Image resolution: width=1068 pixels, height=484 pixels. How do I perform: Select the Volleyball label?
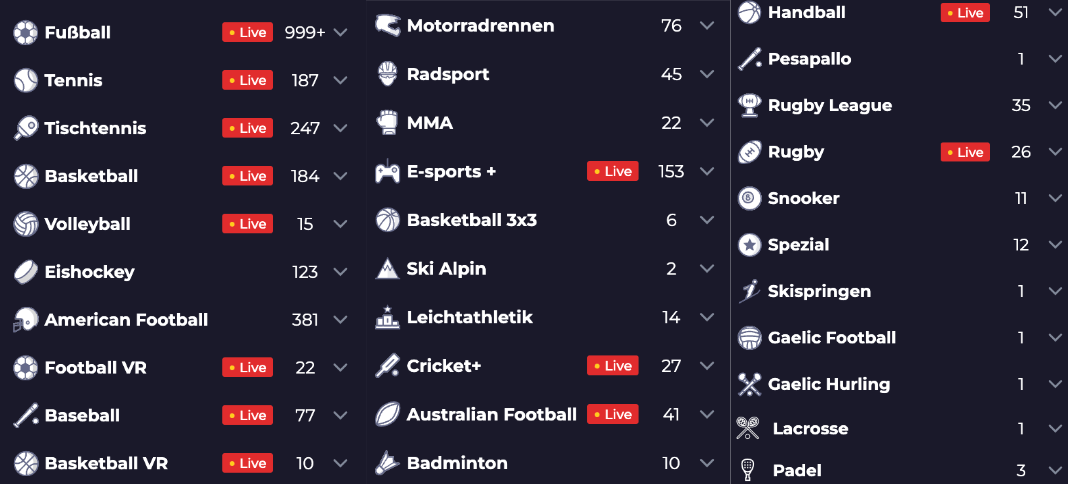[x=87, y=224]
